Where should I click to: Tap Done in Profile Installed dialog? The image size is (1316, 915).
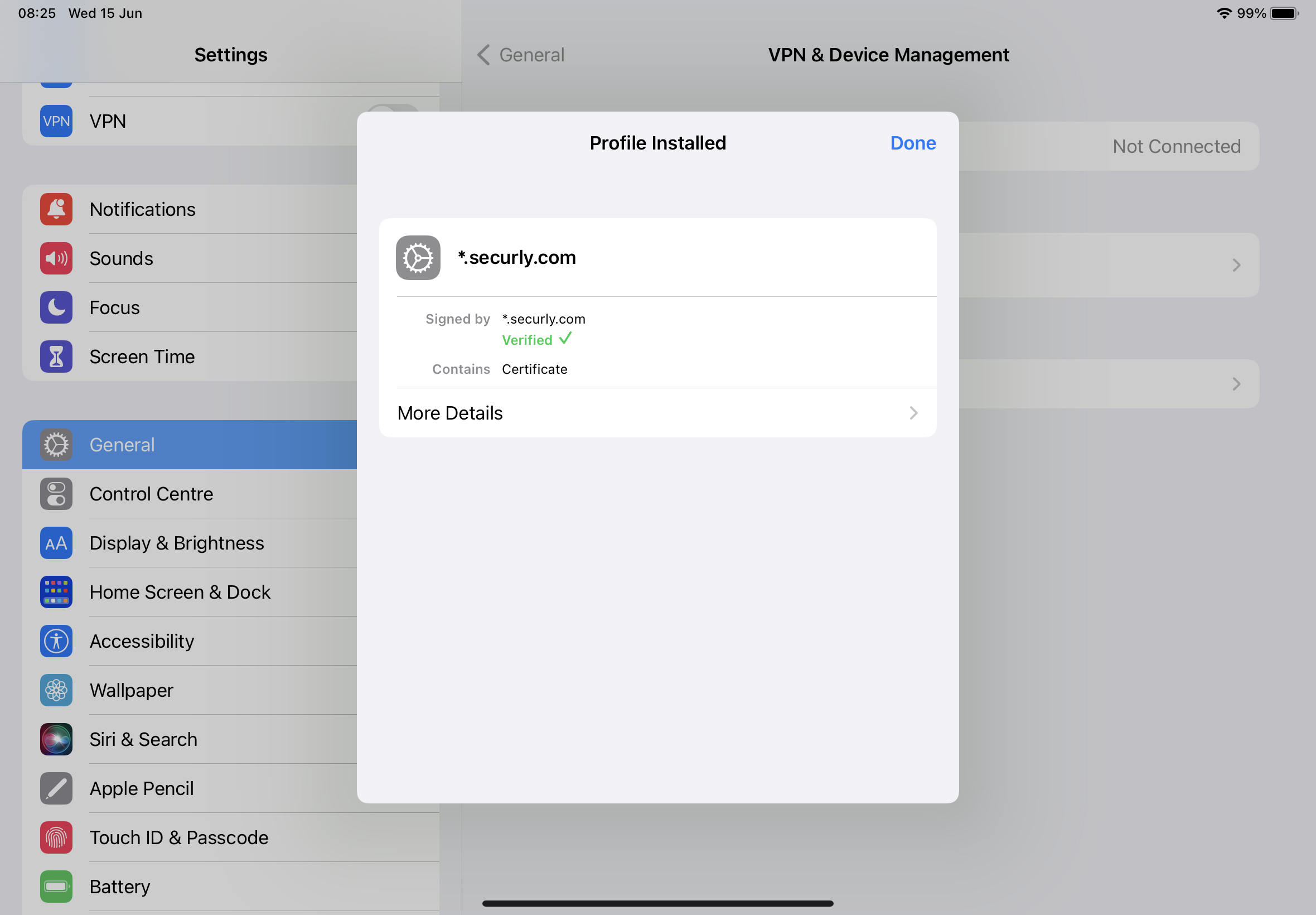[x=913, y=143]
